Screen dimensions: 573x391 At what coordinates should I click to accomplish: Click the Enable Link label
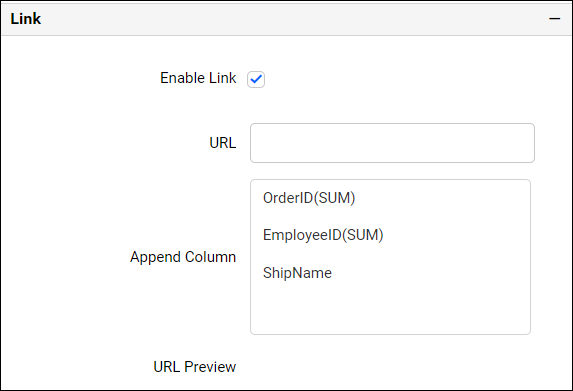198,78
